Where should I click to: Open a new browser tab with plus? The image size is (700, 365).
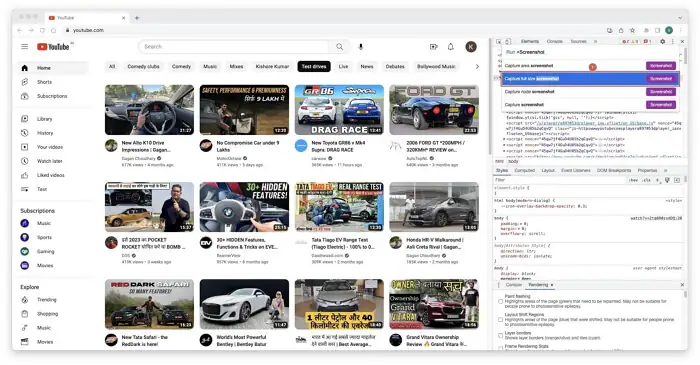pyautogui.click(x=137, y=18)
